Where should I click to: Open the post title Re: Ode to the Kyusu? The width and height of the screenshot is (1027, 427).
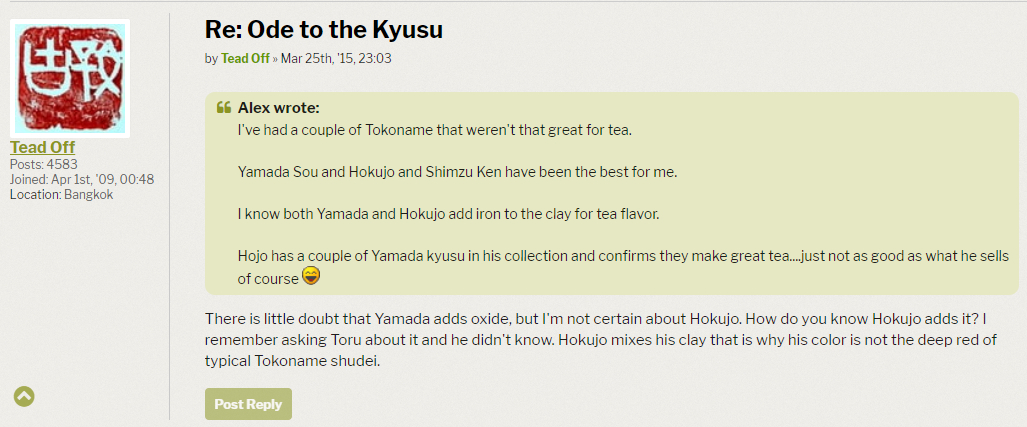324,29
